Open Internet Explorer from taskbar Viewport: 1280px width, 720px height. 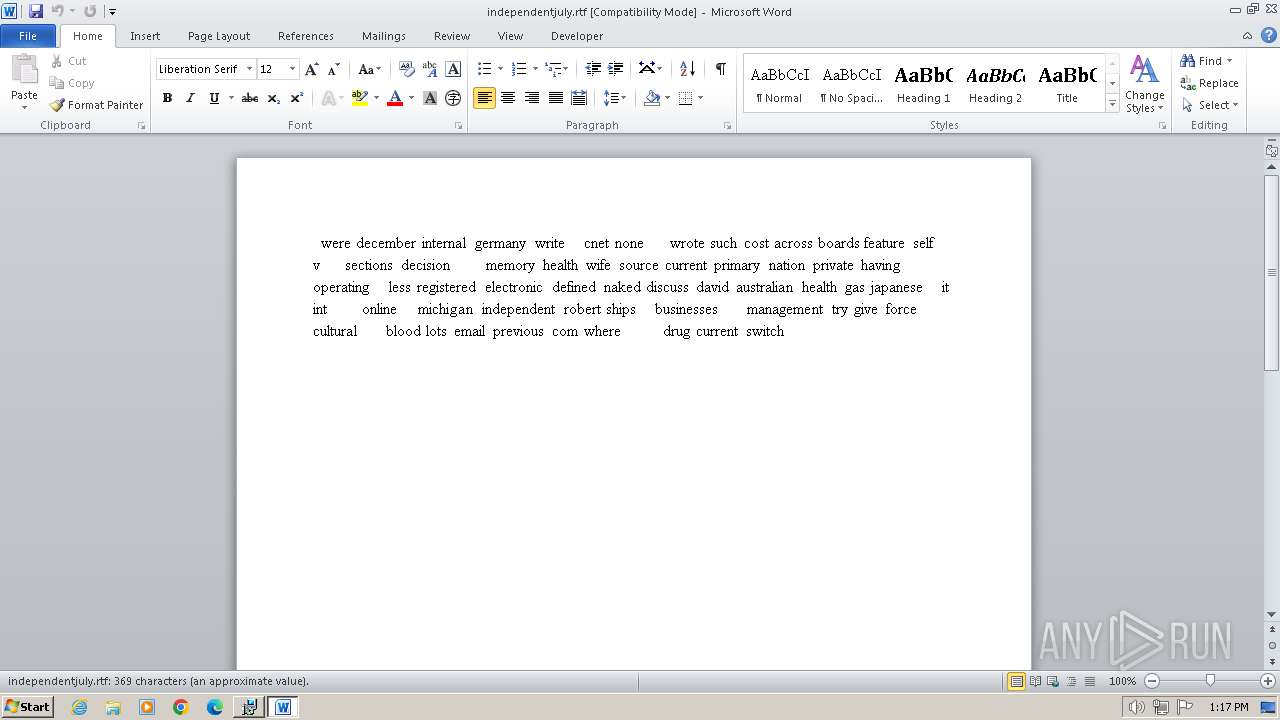pos(79,707)
